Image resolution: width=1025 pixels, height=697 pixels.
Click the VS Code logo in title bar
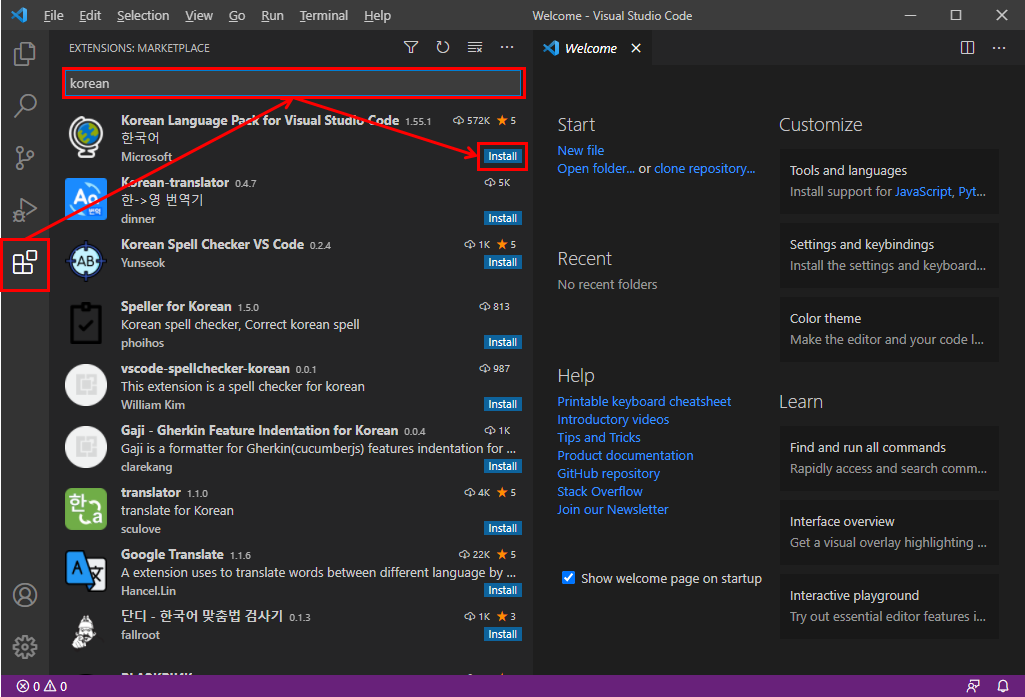20,15
